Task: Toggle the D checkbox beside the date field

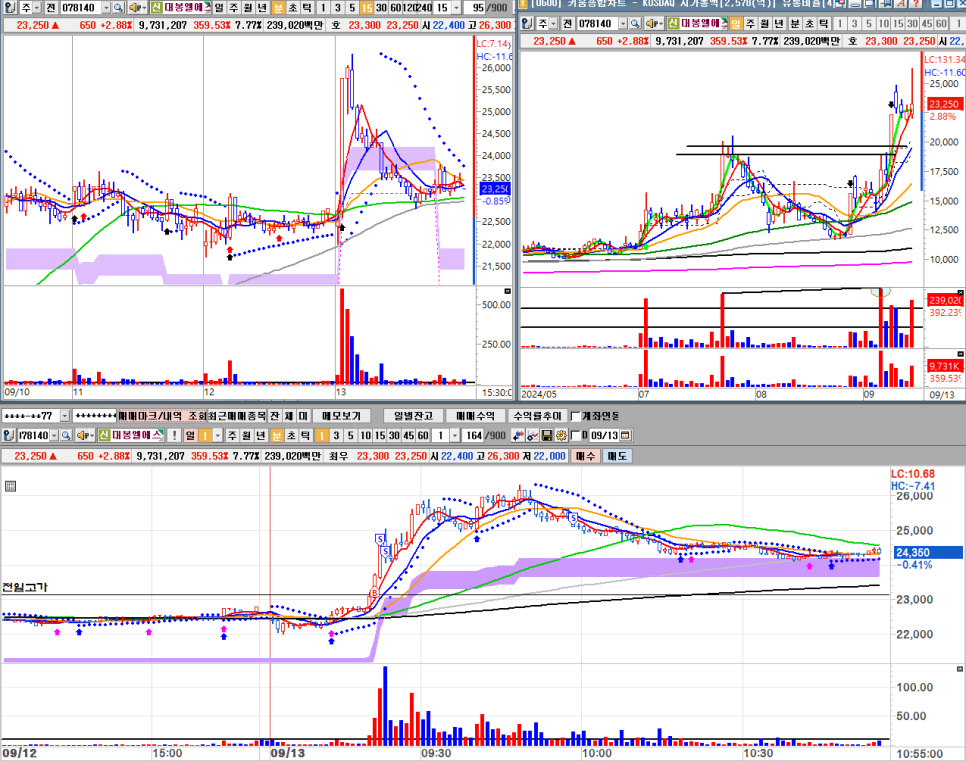Action: click(x=576, y=436)
